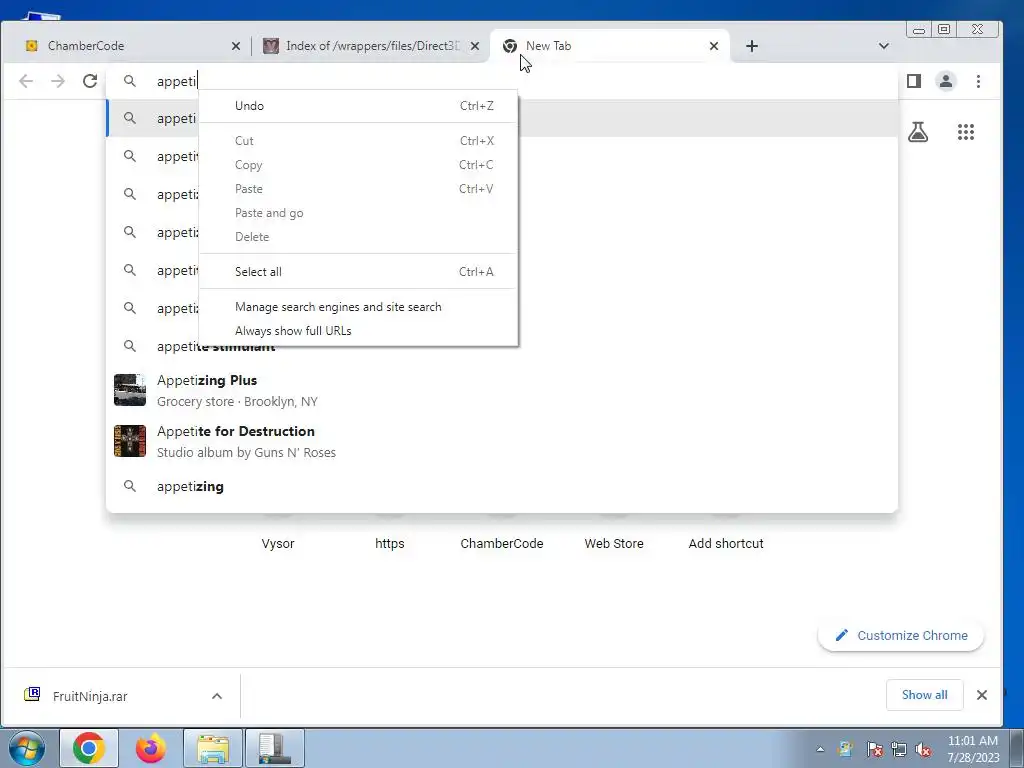Toggle Always show full URLs
The height and width of the screenshot is (768, 1024).
click(x=358, y=330)
